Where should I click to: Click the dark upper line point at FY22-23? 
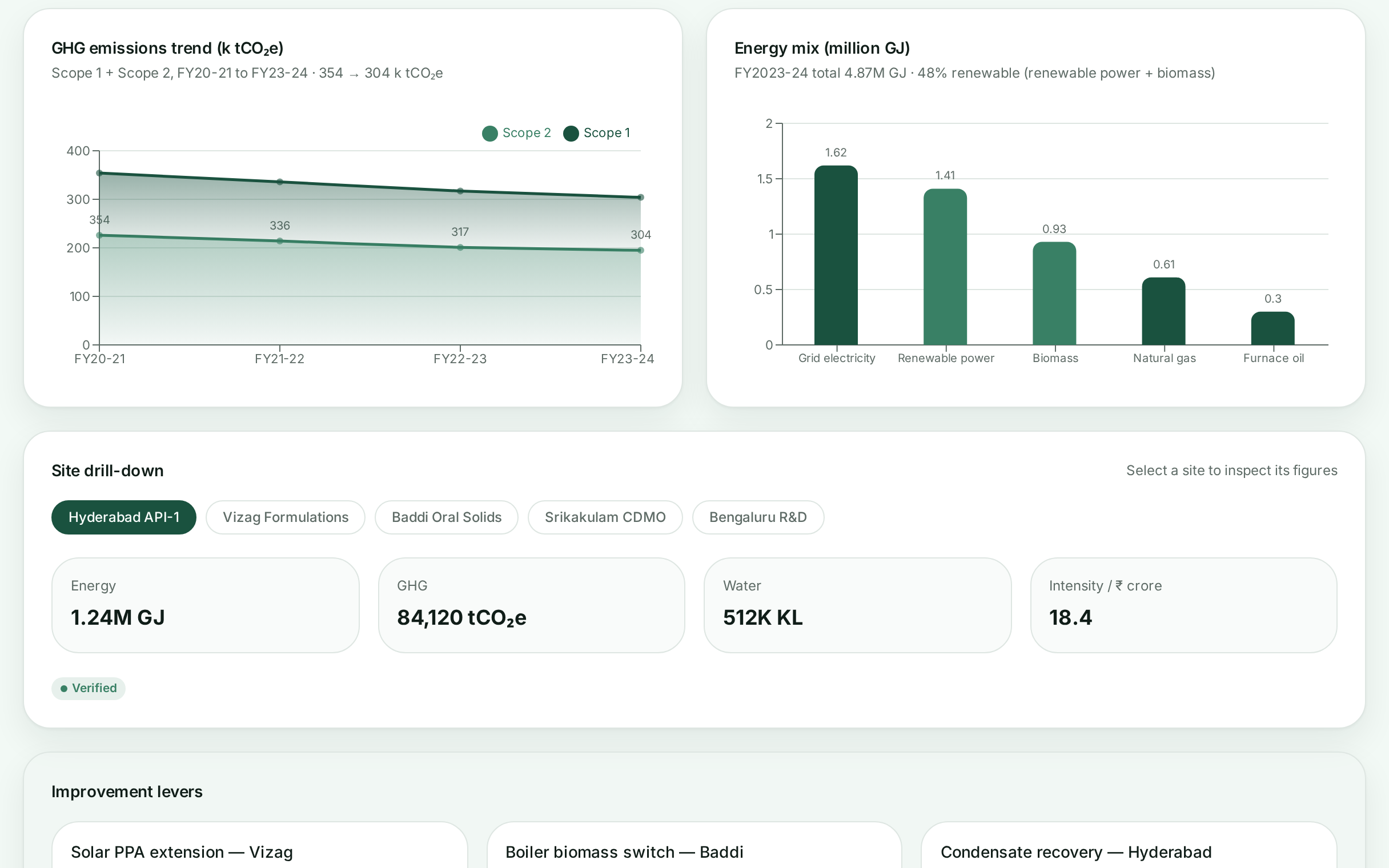pyautogui.click(x=460, y=191)
